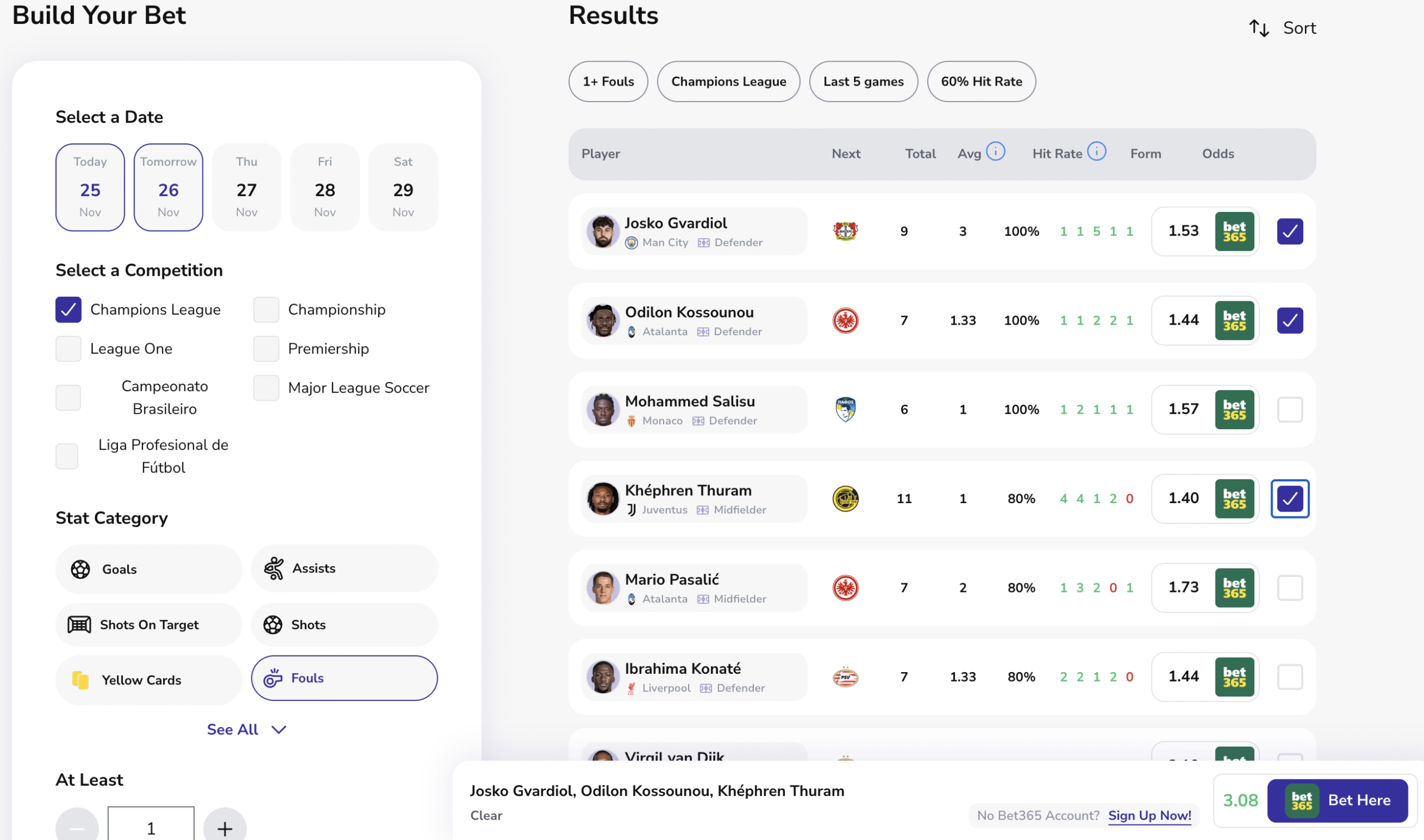Click the plus stepper under At Least
1424x840 pixels.
(225, 828)
